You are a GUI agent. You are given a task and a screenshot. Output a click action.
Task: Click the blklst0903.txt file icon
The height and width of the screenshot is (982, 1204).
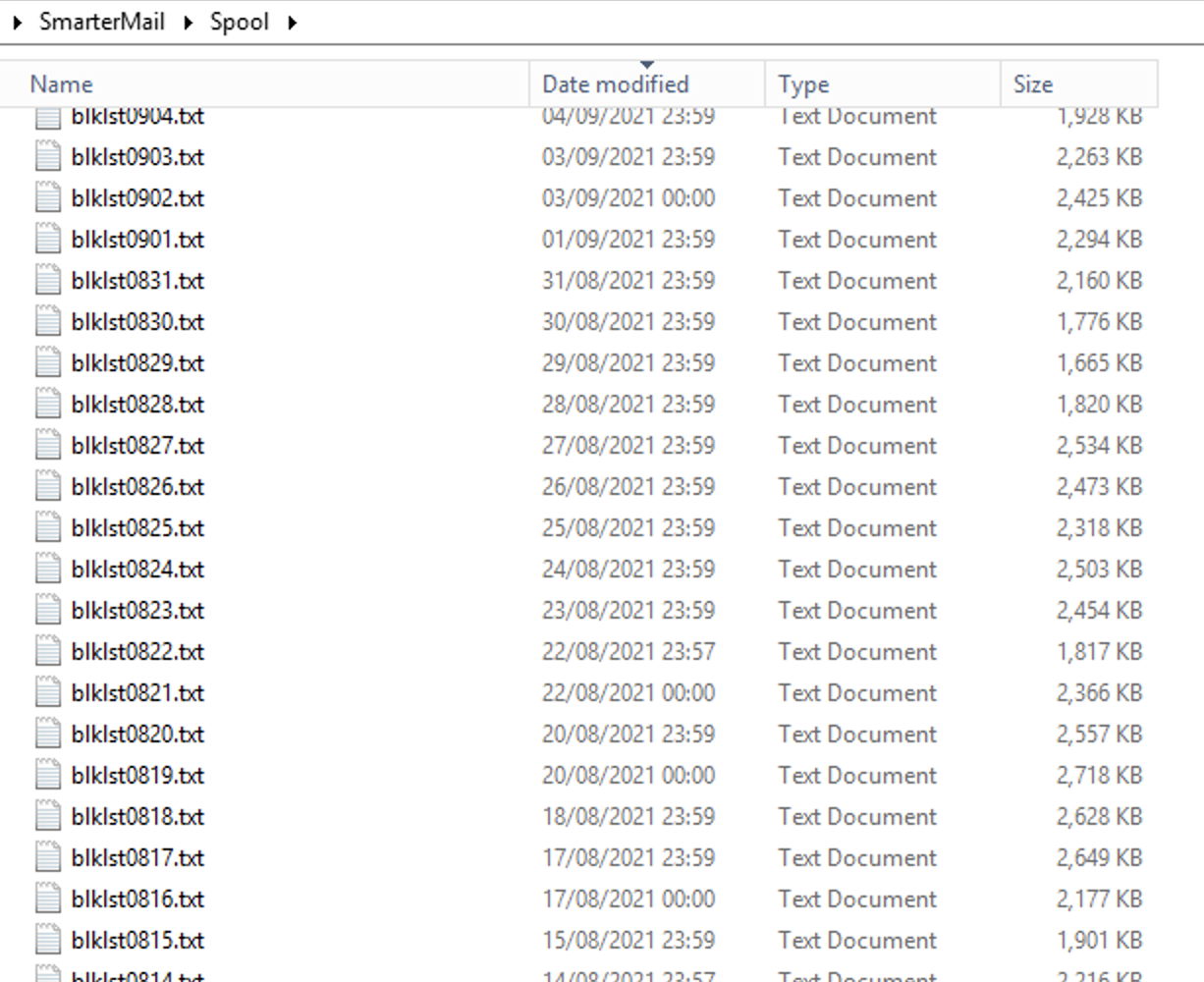[48, 157]
